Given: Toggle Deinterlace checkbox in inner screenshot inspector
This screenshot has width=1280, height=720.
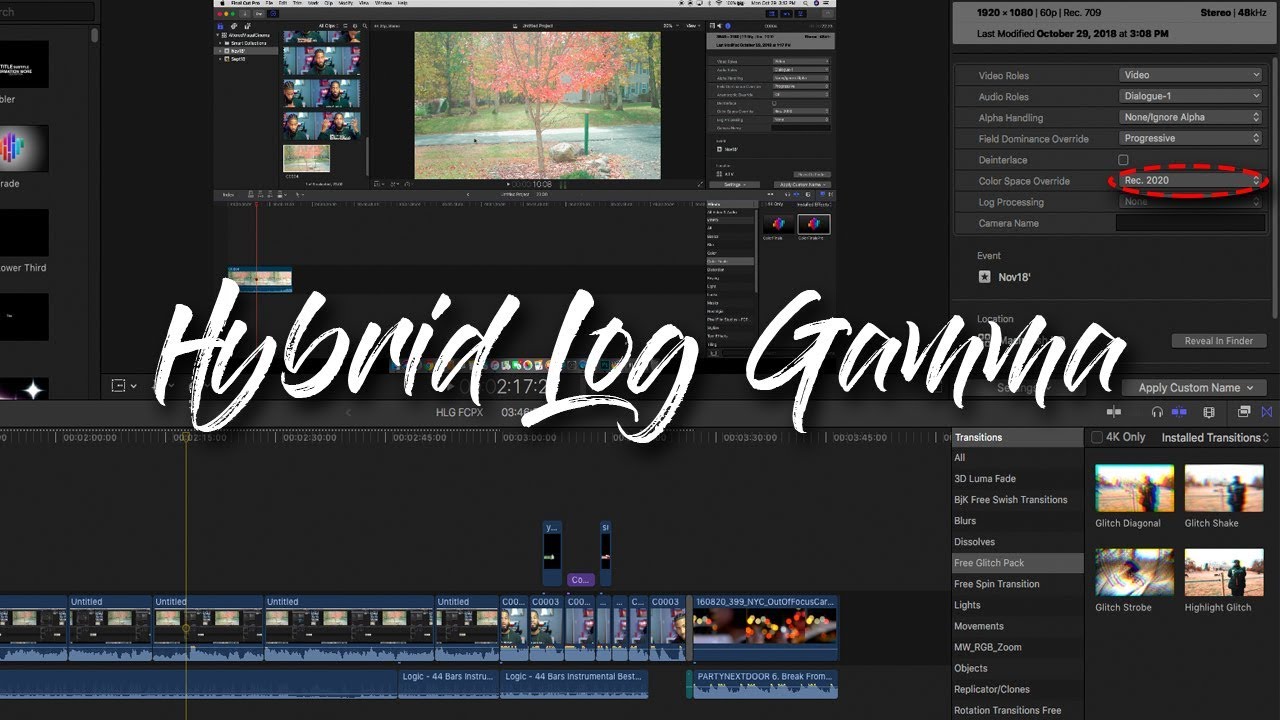Looking at the screenshot, I should point(775,103).
